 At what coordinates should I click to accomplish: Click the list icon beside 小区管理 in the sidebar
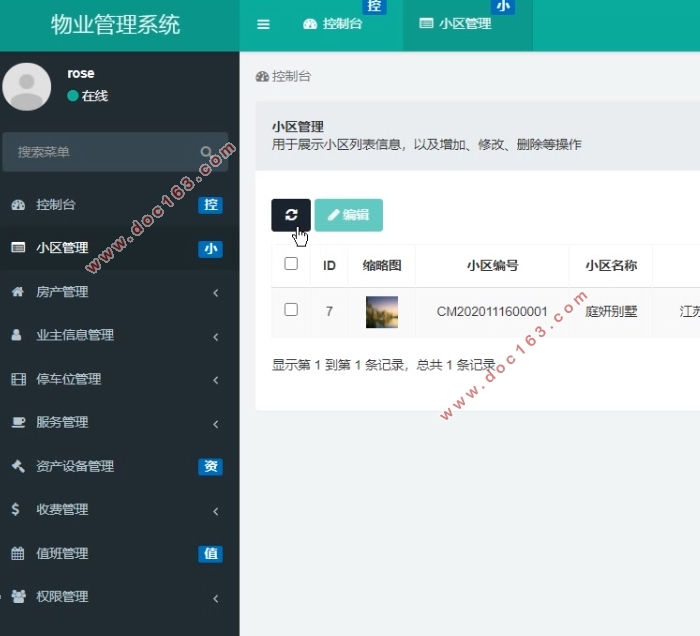[18, 247]
